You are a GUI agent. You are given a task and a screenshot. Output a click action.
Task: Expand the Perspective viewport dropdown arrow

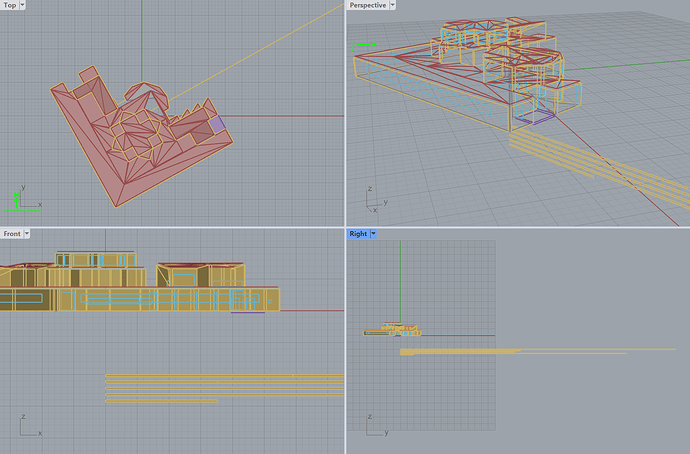[x=393, y=5]
